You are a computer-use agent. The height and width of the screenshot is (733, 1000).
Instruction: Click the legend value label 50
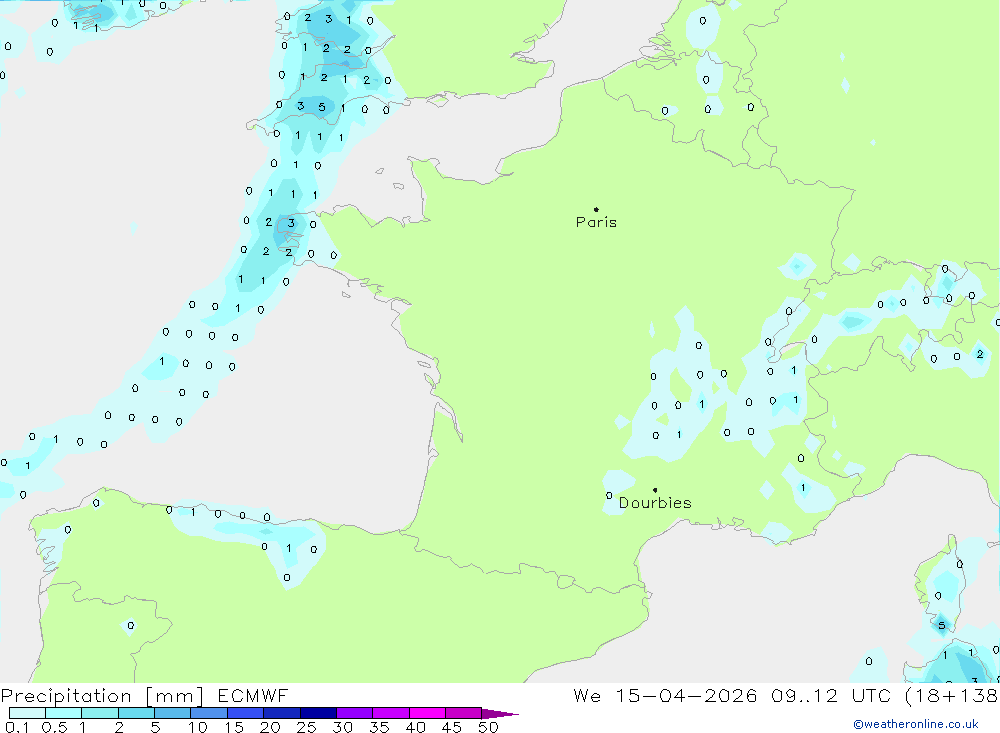tap(488, 727)
